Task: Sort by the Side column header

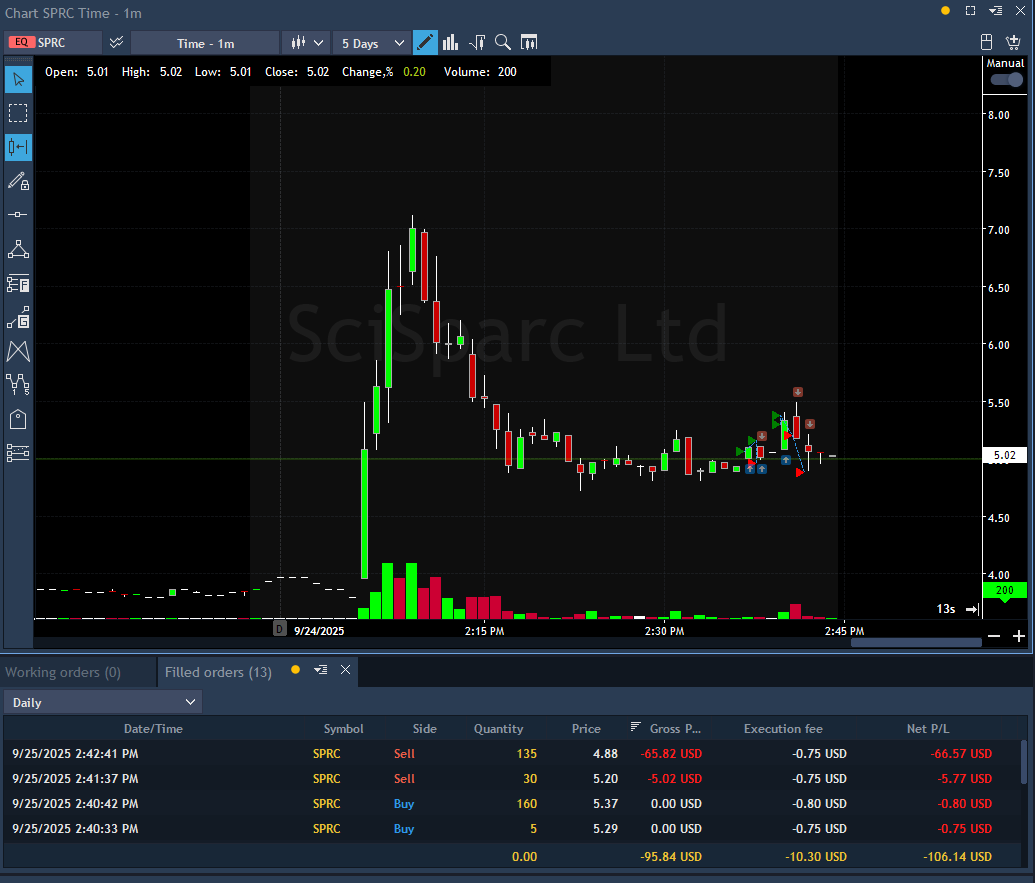Action: (x=424, y=729)
